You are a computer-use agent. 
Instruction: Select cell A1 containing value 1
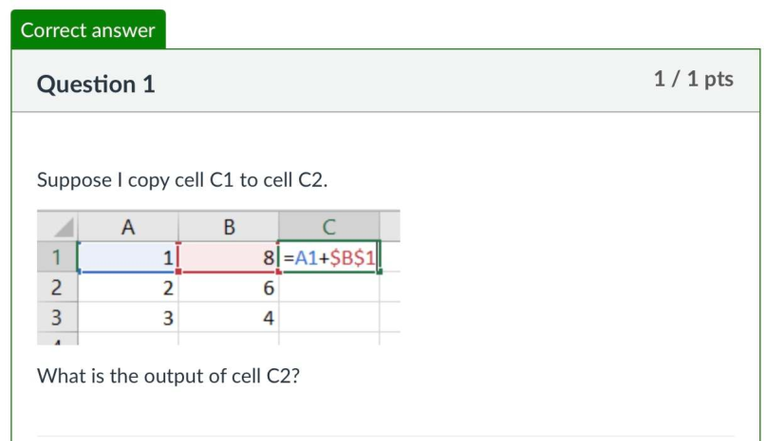pyautogui.click(x=128, y=257)
